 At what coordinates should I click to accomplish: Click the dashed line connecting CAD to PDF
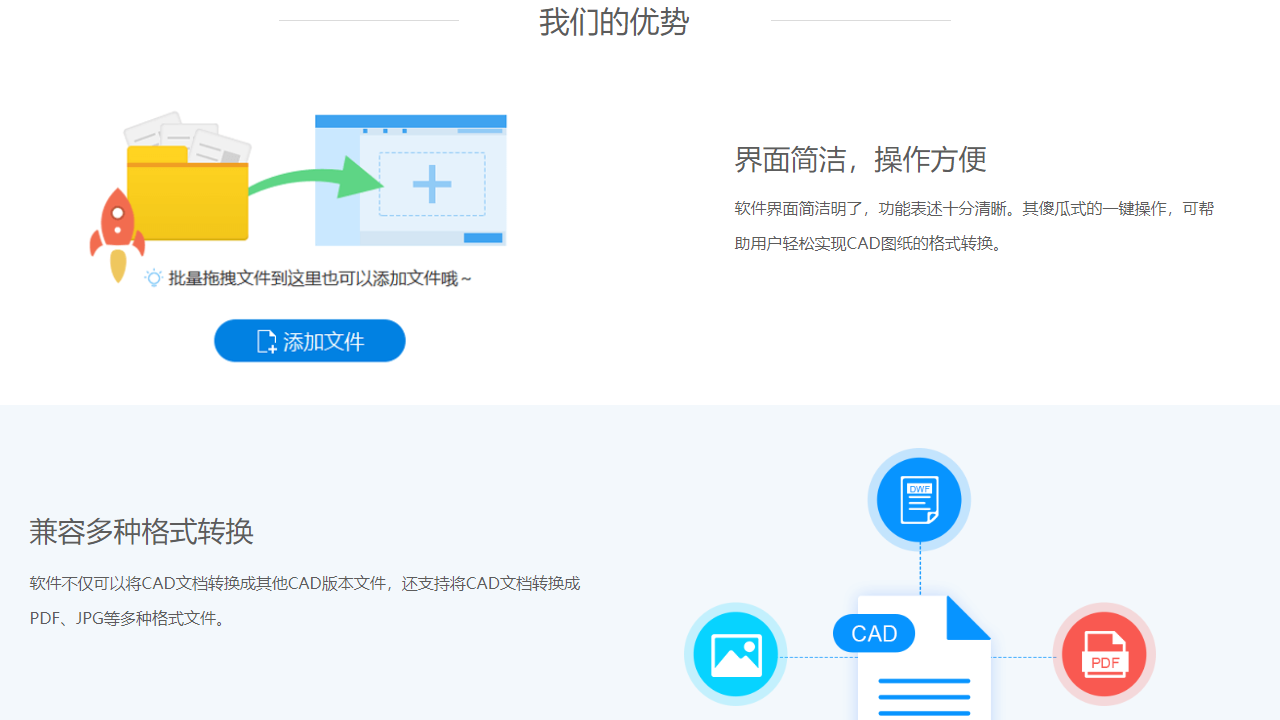click(x=1025, y=656)
